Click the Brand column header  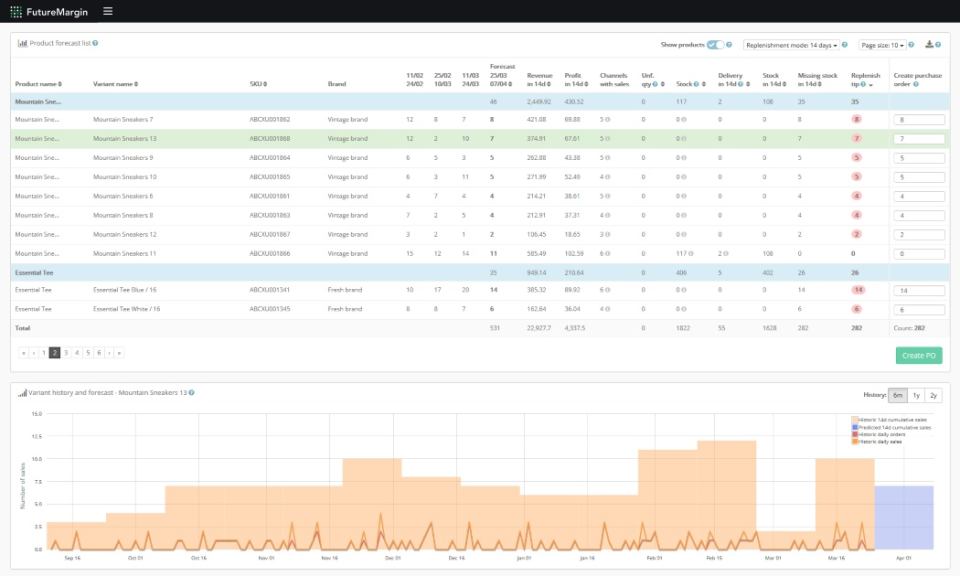337,84
